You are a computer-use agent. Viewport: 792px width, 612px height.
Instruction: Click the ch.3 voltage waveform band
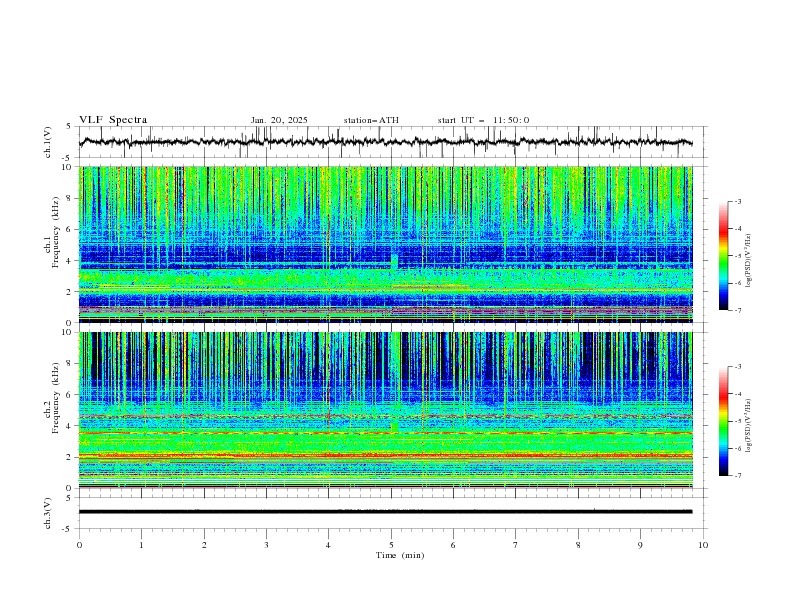point(385,512)
